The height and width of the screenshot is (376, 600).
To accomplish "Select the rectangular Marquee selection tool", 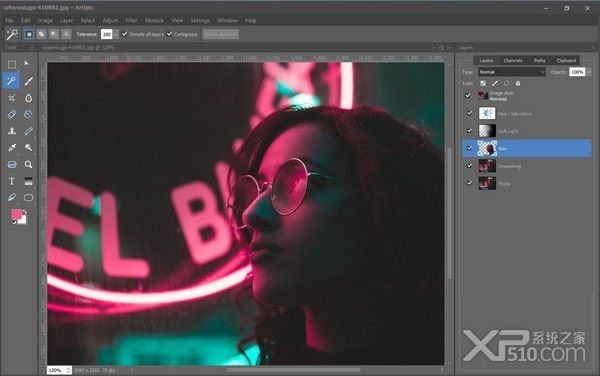I will (x=12, y=64).
